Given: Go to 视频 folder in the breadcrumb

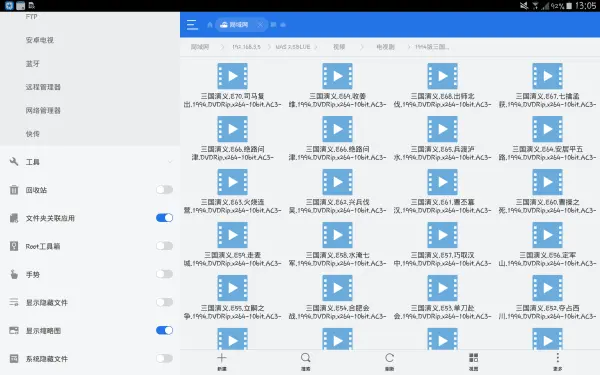Looking at the screenshot, I should [x=339, y=47].
